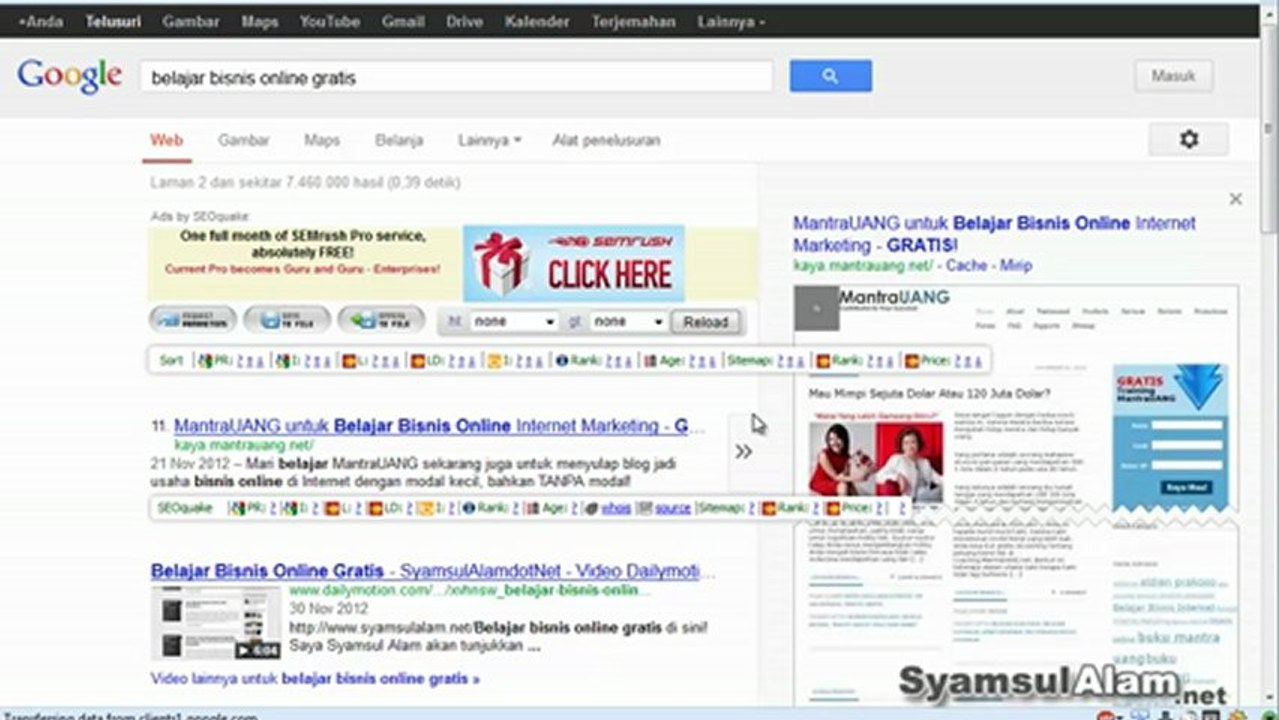Click the PR icon under MantraUANG result
This screenshot has width=1279, height=720.
(x=238, y=508)
